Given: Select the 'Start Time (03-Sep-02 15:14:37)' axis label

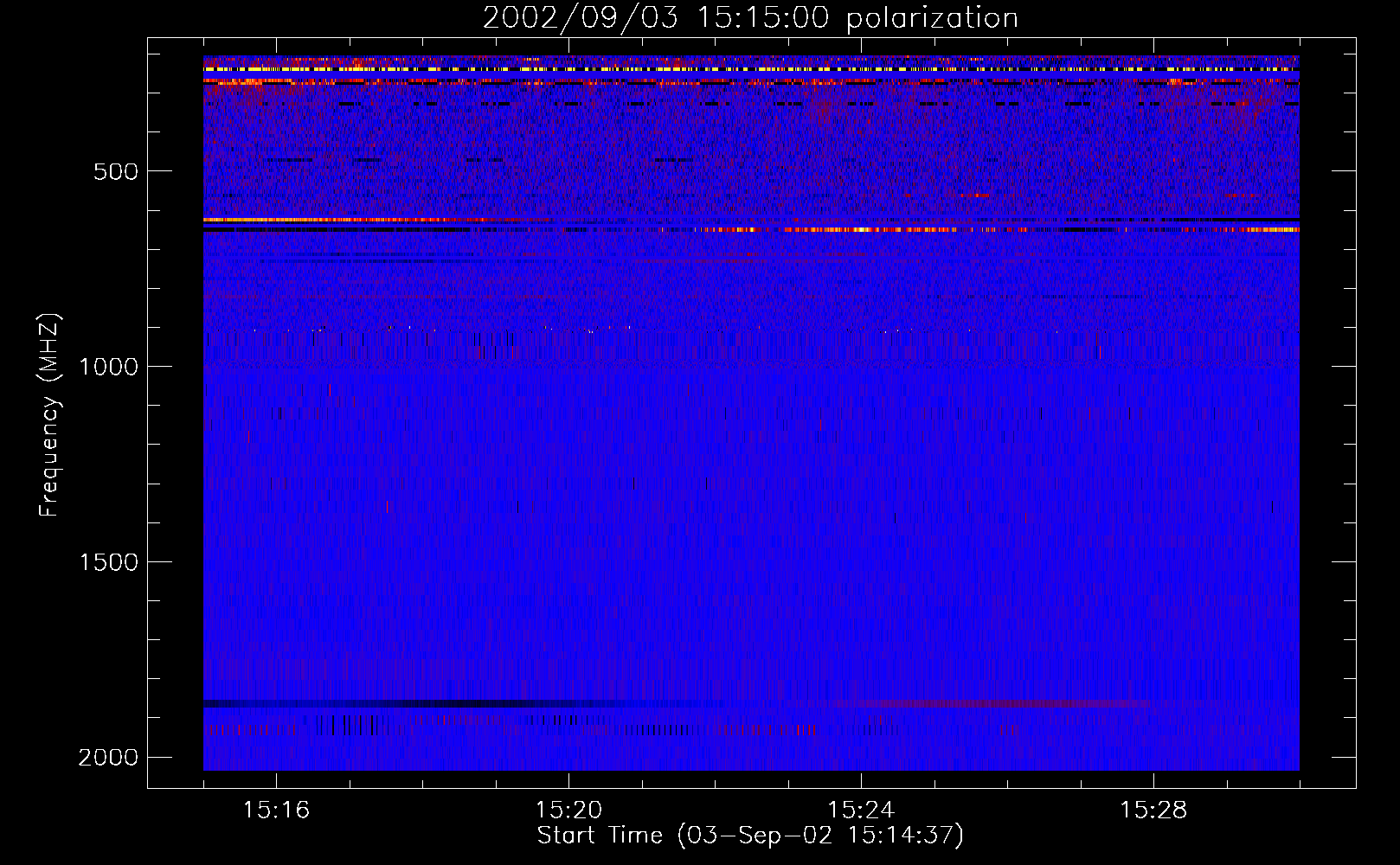Looking at the screenshot, I should (750, 836).
